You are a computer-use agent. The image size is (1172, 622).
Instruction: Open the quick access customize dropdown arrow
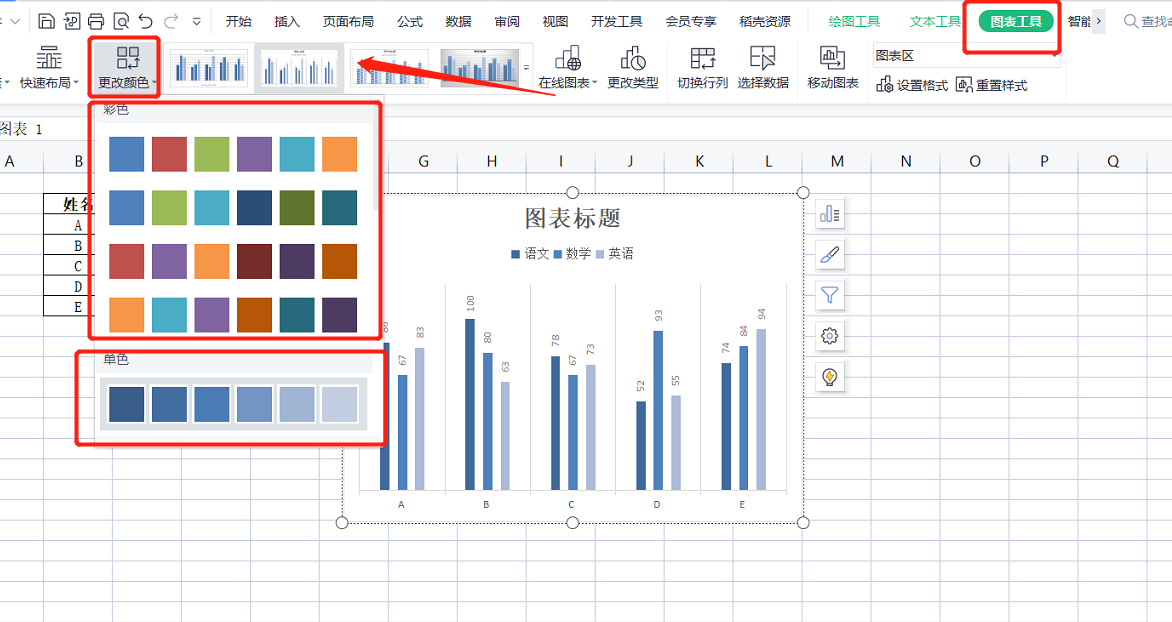click(x=196, y=22)
